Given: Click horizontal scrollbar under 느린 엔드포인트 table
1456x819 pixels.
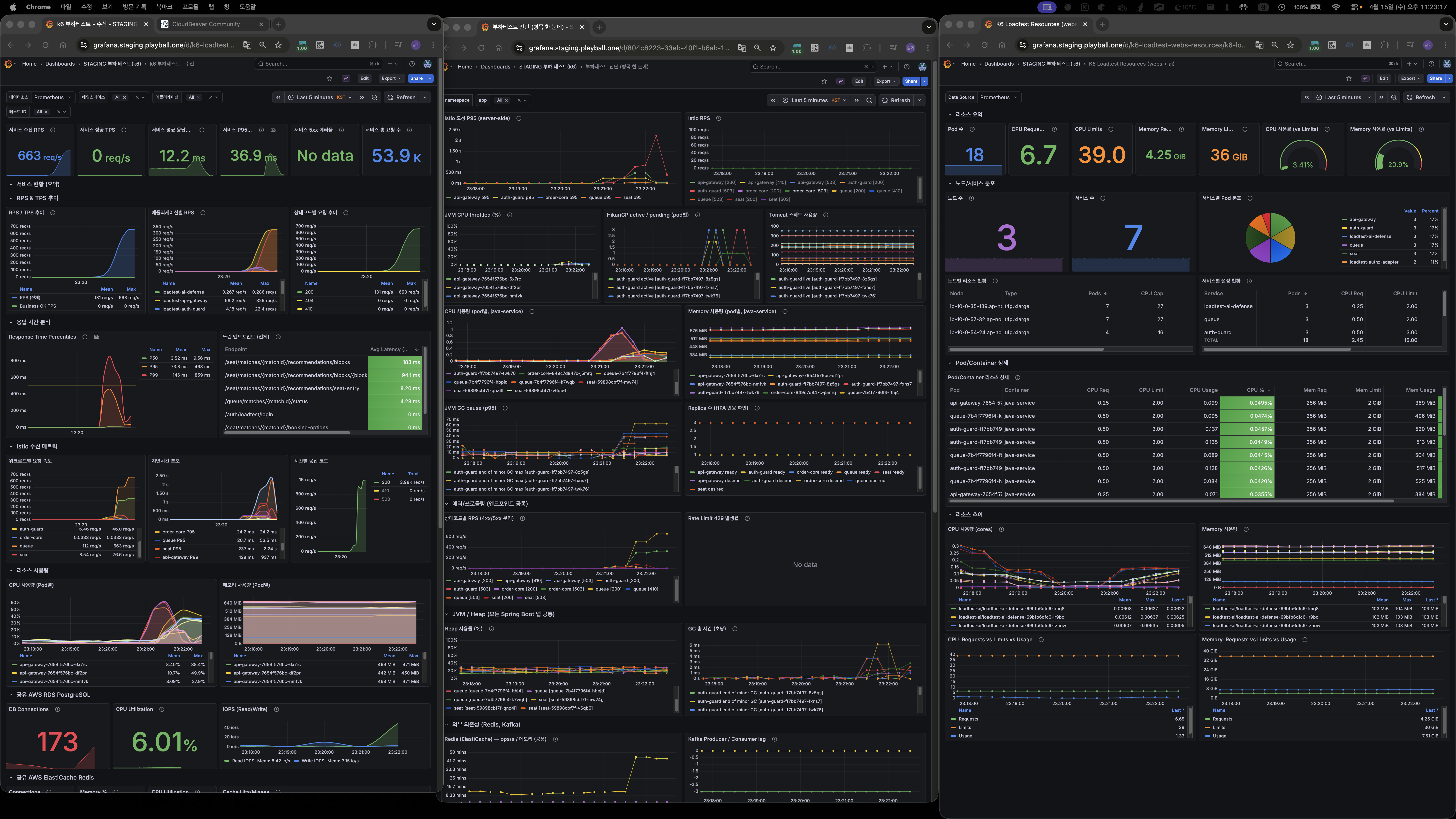Looking at the screenshot, I should point(287,433).
